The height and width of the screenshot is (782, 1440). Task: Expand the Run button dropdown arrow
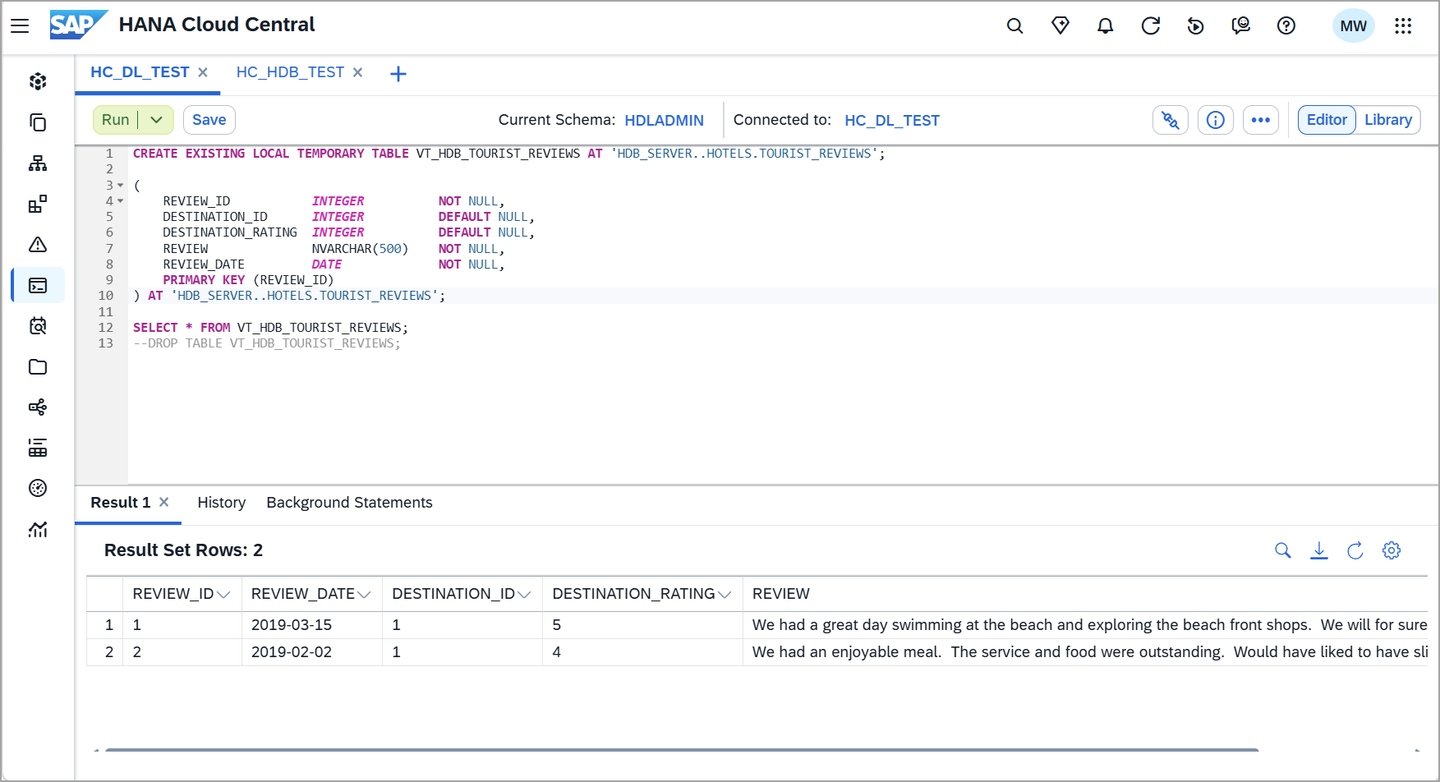coord(156,120)
